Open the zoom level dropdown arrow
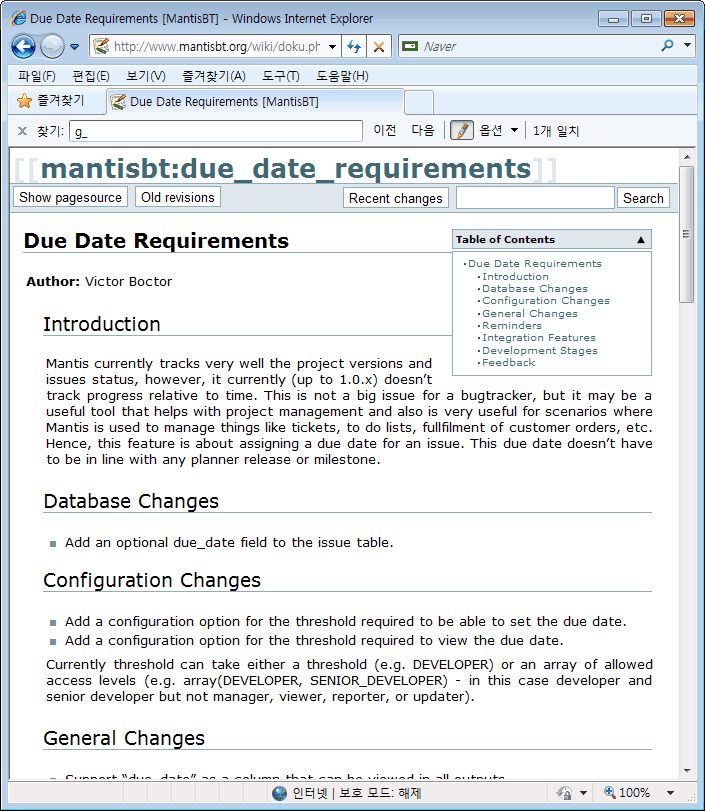705x811 pixels. coord(671,793)
